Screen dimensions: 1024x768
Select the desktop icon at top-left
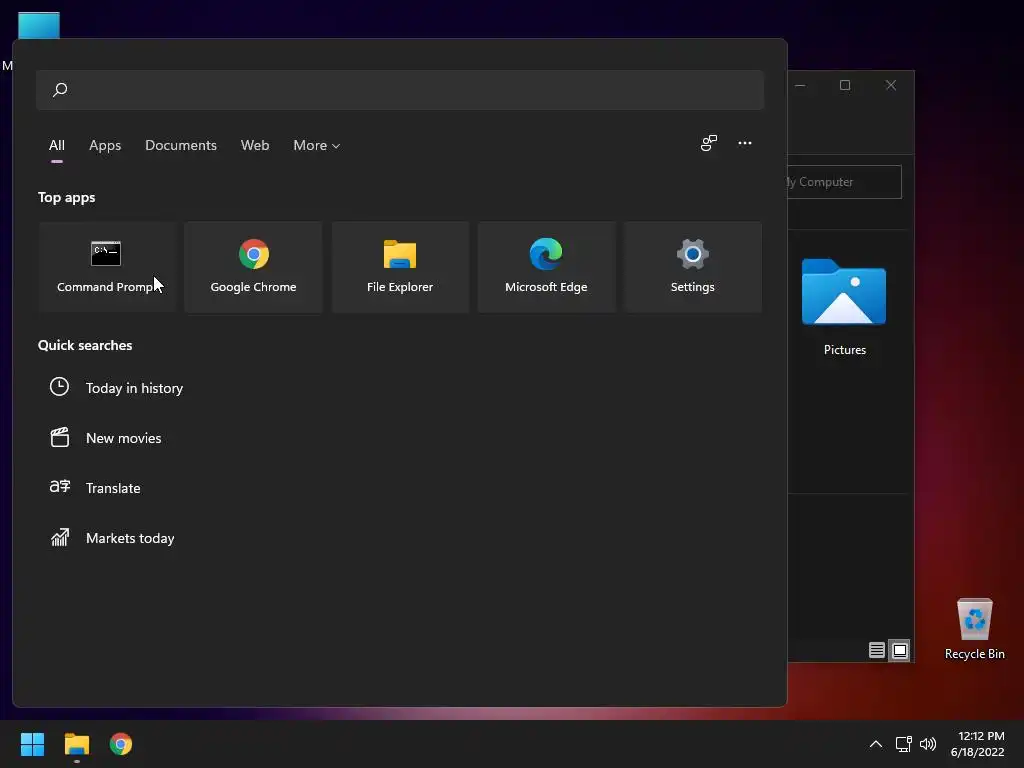(39, 26)
